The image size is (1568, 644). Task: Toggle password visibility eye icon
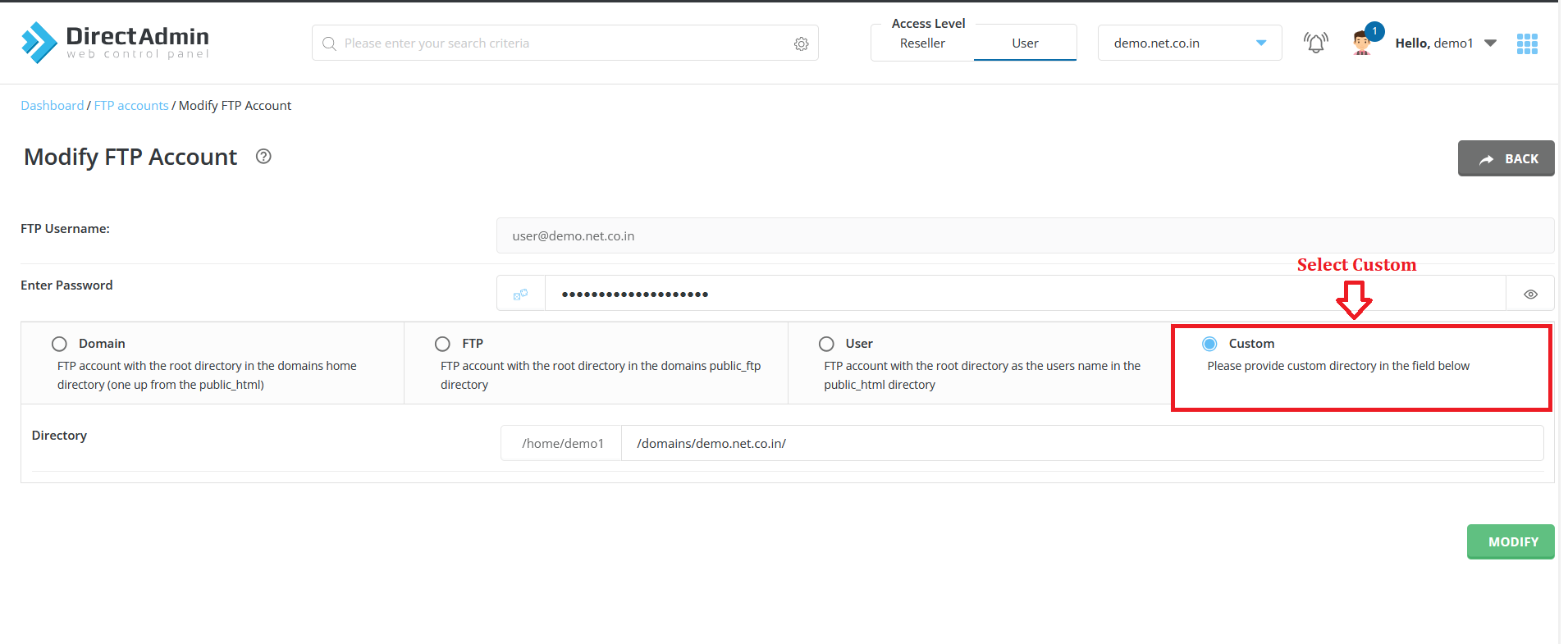pyautogui.click(x=1530, y=295)
